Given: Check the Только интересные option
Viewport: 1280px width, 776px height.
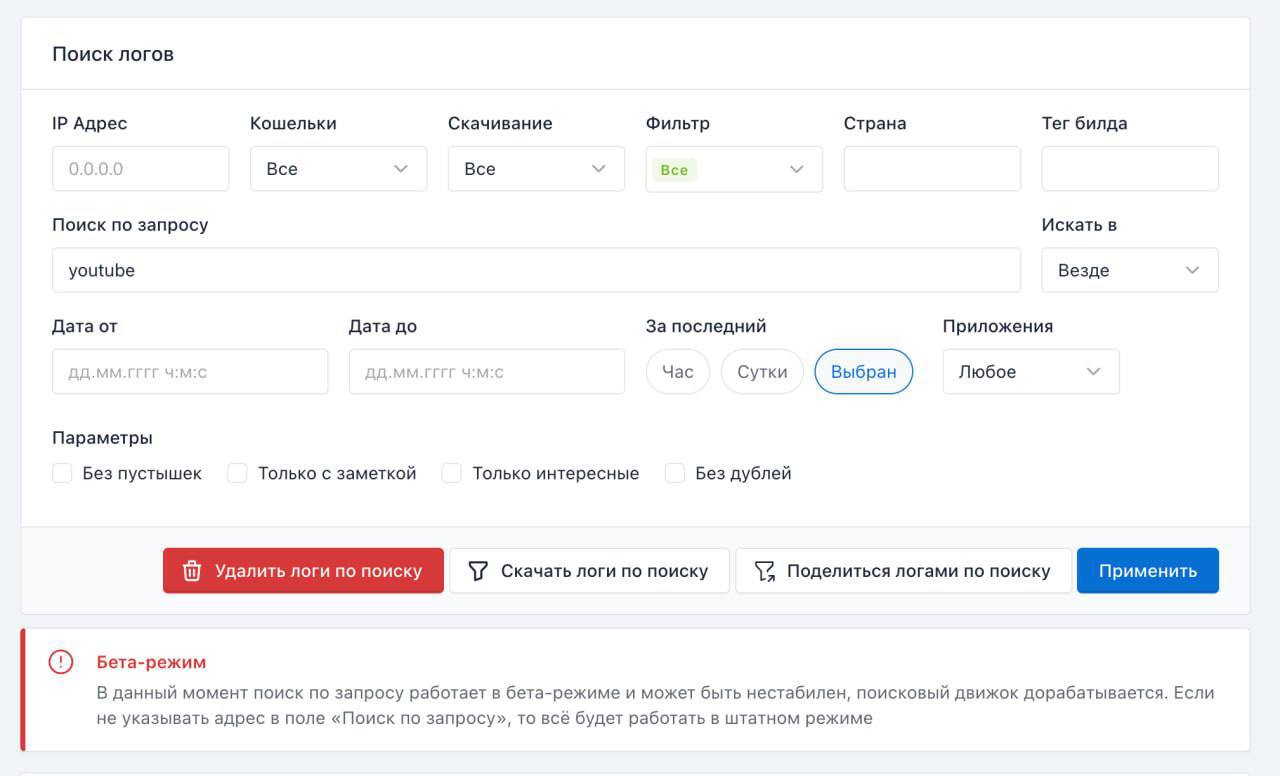Looking at the screenshot, I should click(452, 473).
